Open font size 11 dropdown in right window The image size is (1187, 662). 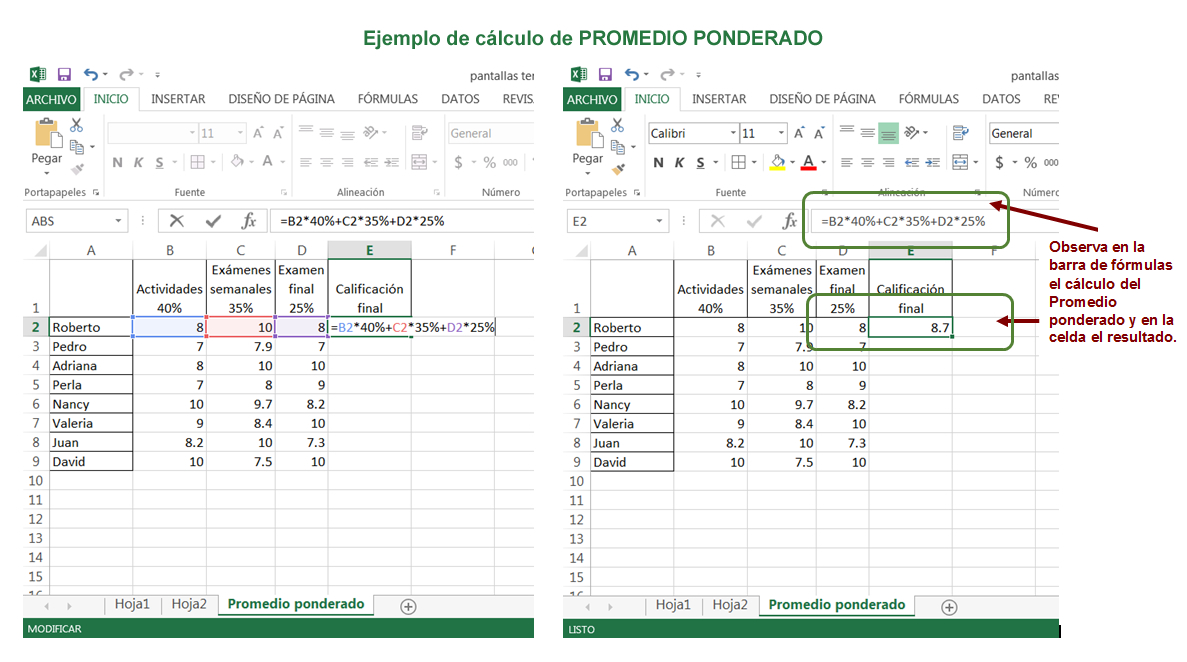(781, 133)
